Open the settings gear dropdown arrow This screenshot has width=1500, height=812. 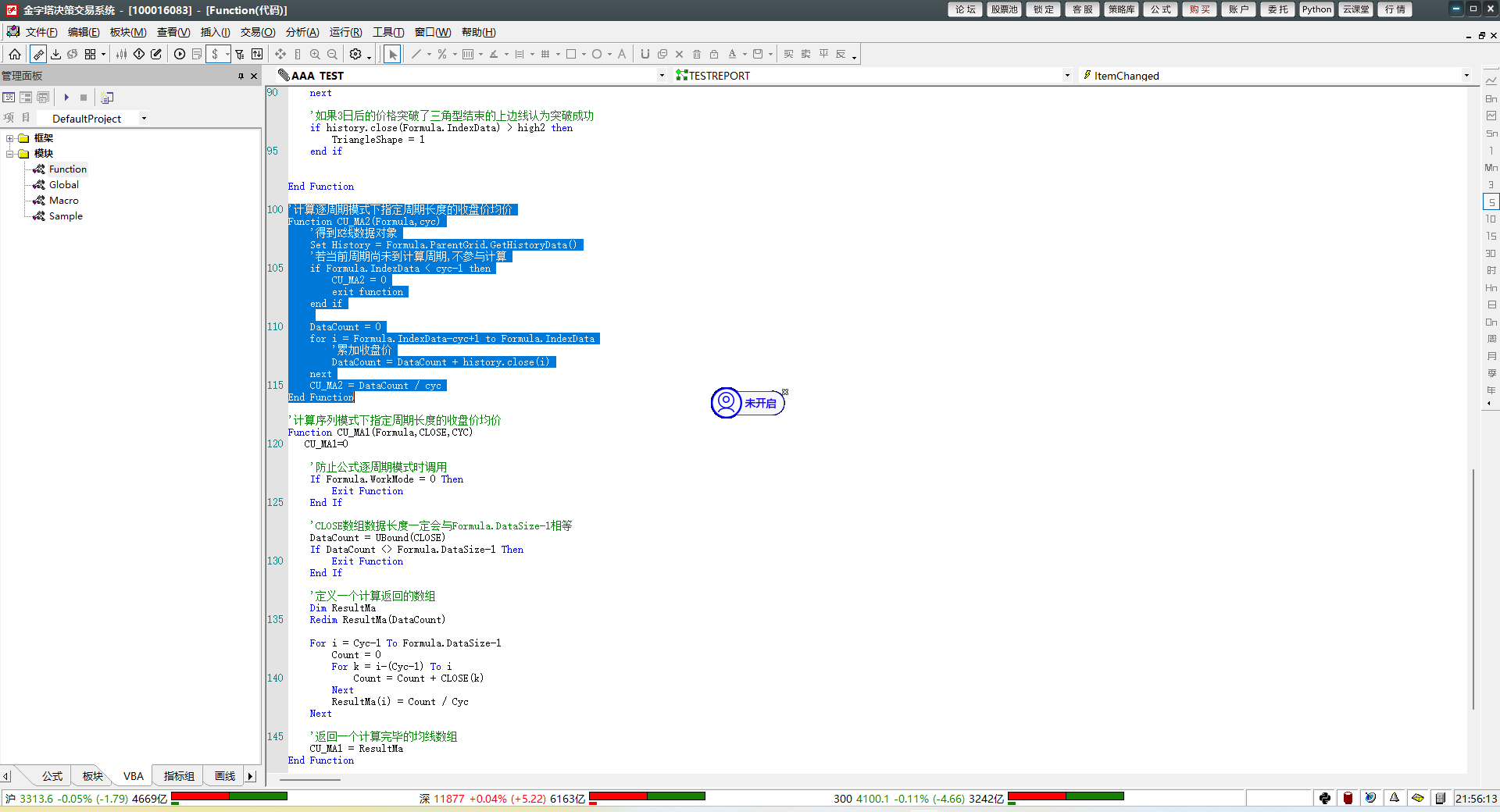coord(369,56)
